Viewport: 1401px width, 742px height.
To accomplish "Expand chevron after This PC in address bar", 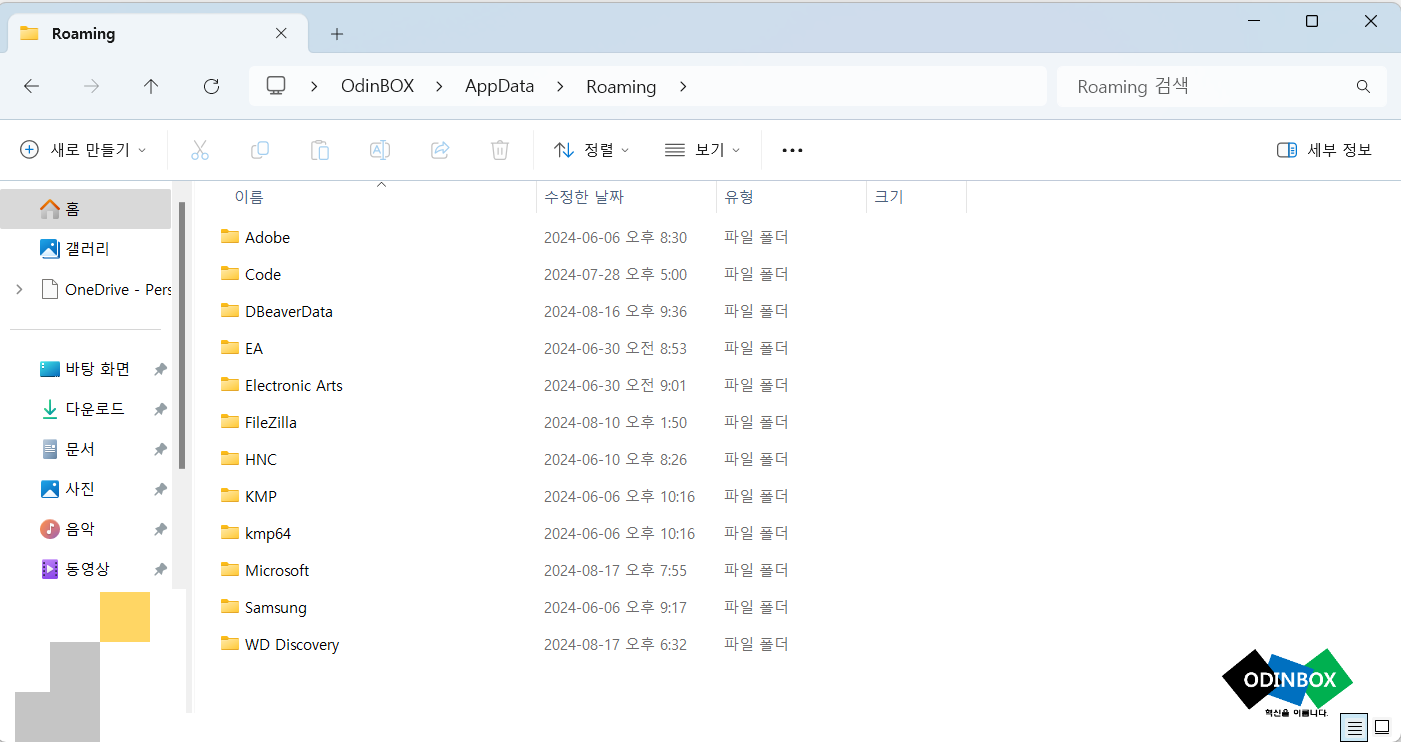I will 315,87.
